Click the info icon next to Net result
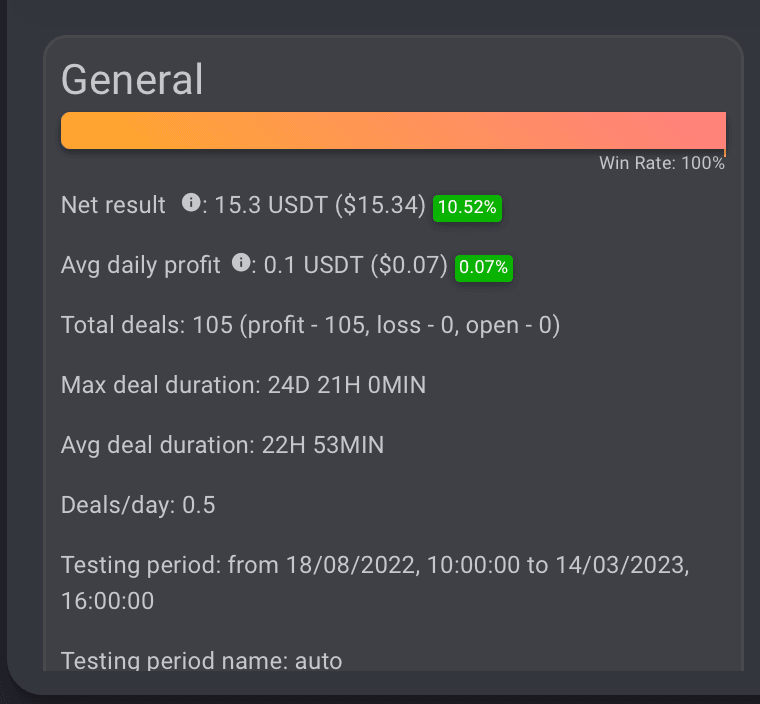760x704 pixels. [190, 203]
